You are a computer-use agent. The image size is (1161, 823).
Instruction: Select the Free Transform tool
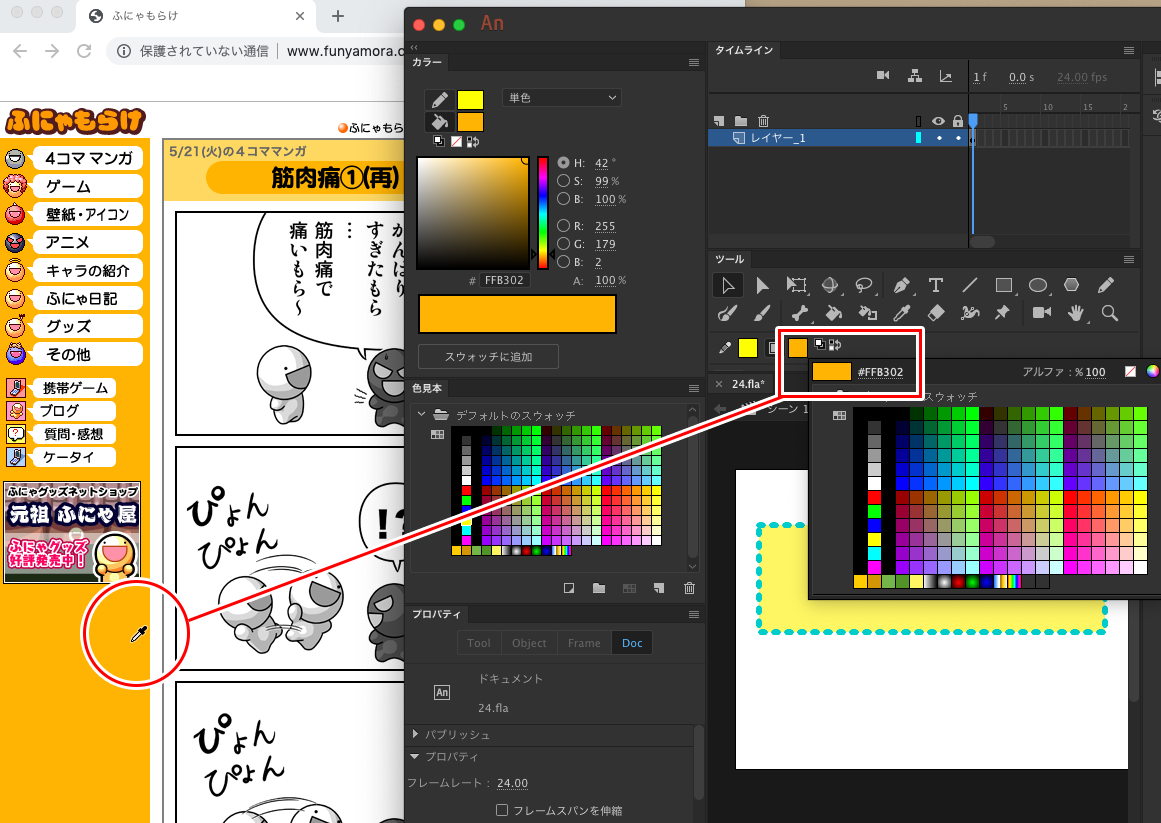tap(796, 286)
